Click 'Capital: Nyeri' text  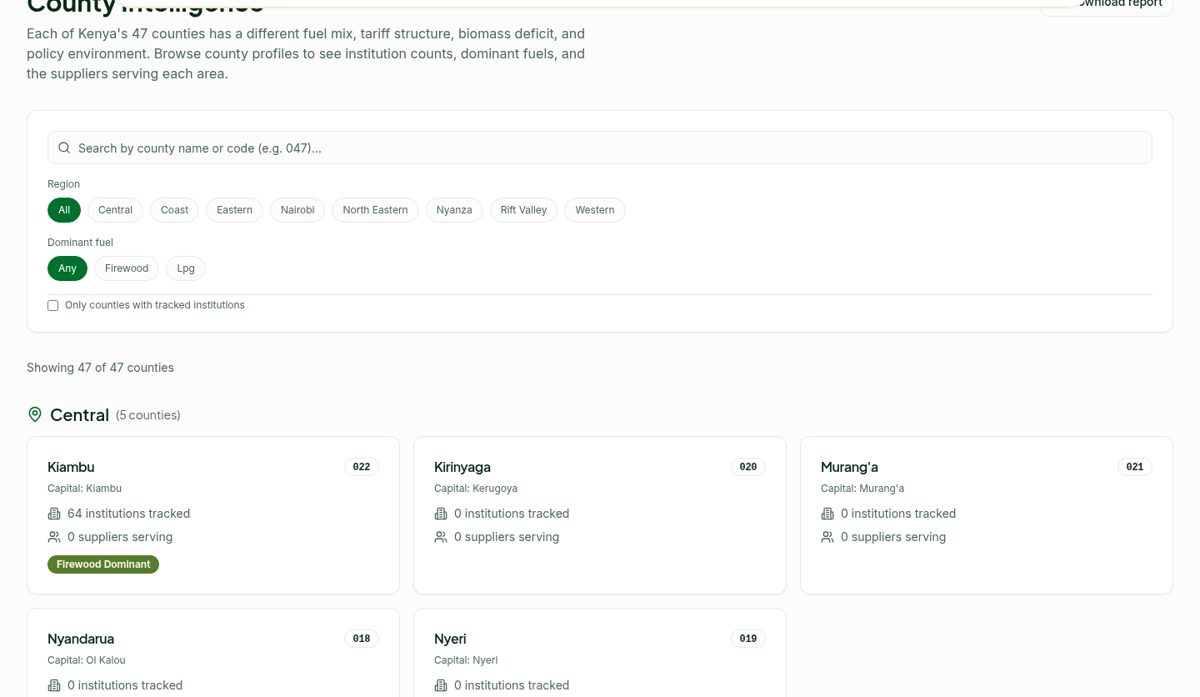point(466,660)
